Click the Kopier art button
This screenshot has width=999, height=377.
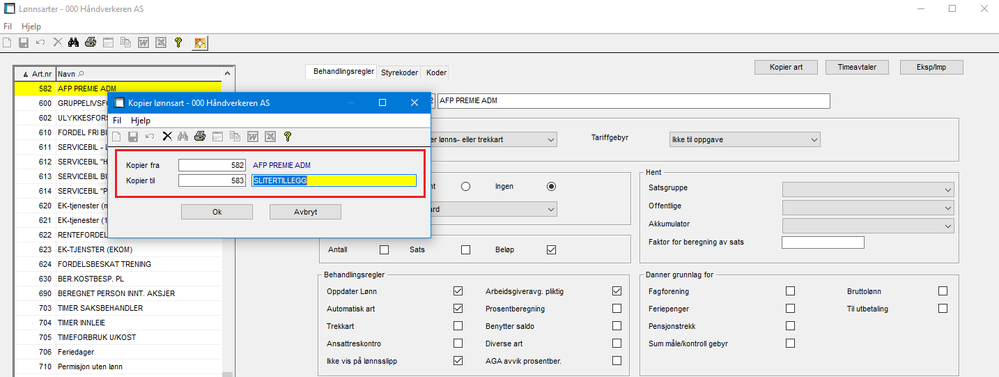coord(786,67)
